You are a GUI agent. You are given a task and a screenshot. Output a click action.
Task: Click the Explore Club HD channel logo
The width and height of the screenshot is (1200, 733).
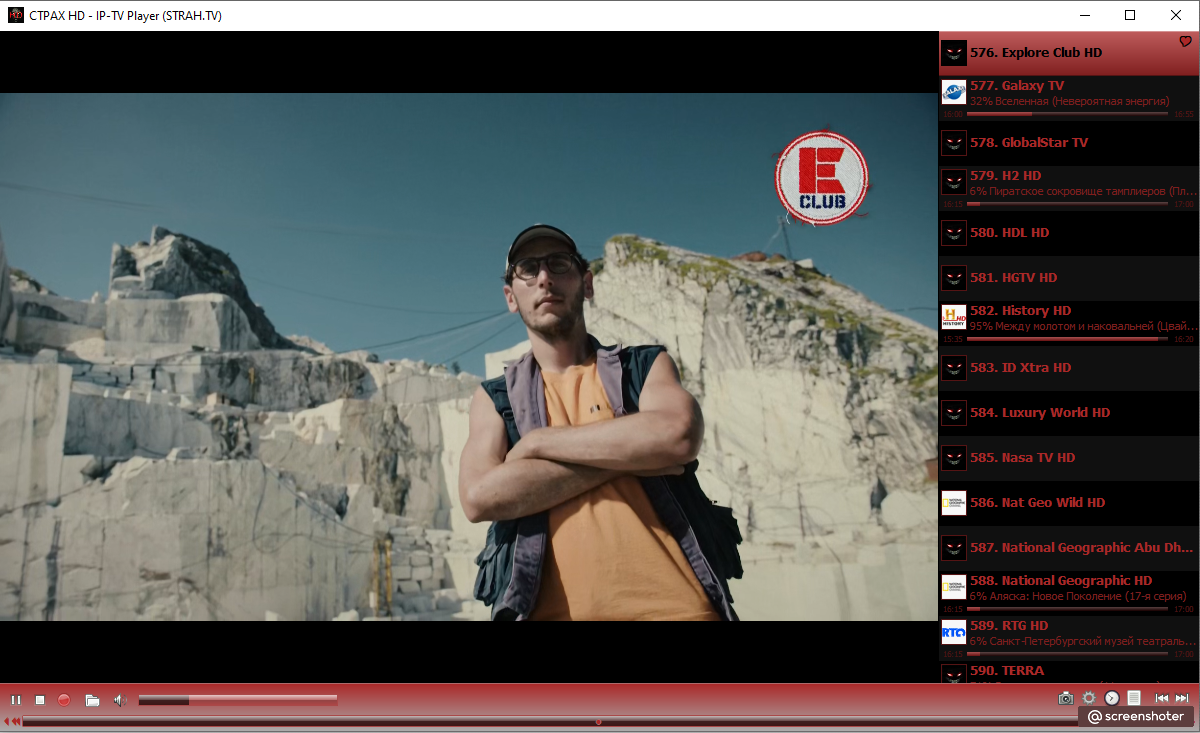(954, 53)
